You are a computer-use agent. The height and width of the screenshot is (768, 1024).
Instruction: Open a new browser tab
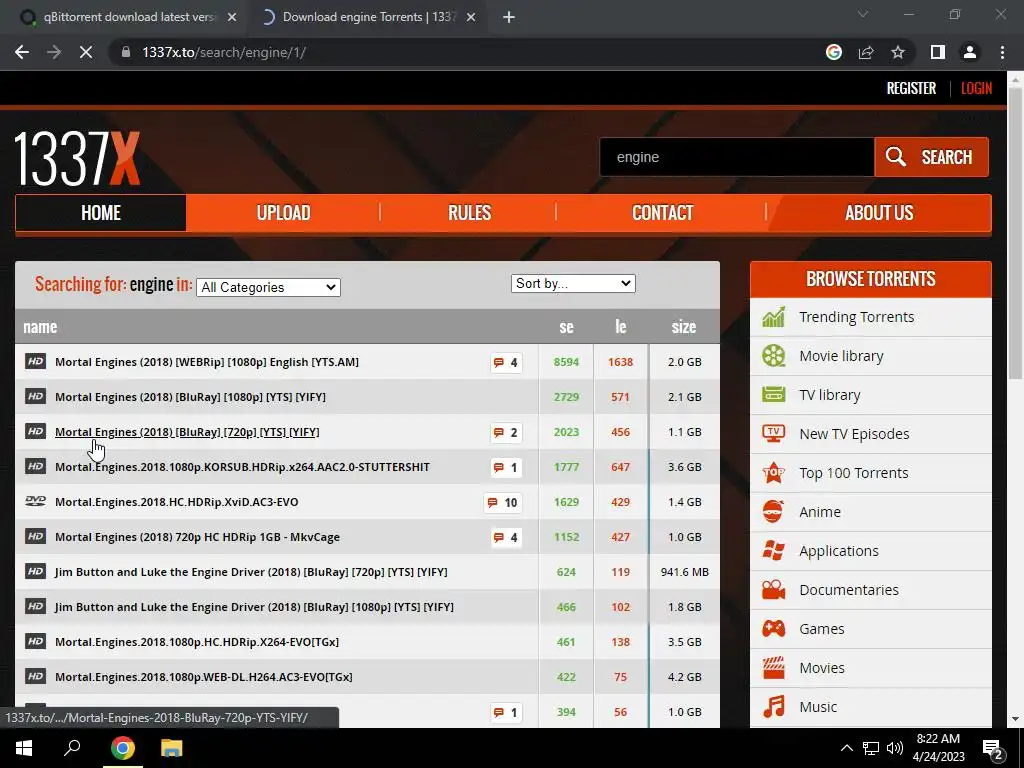tap(509, 18)
